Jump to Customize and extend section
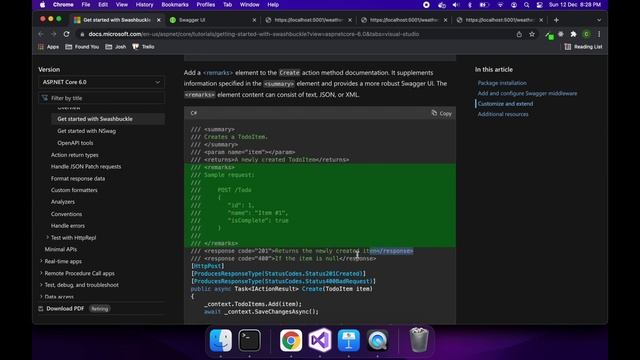640x360 pixels. tap(505, 104)
